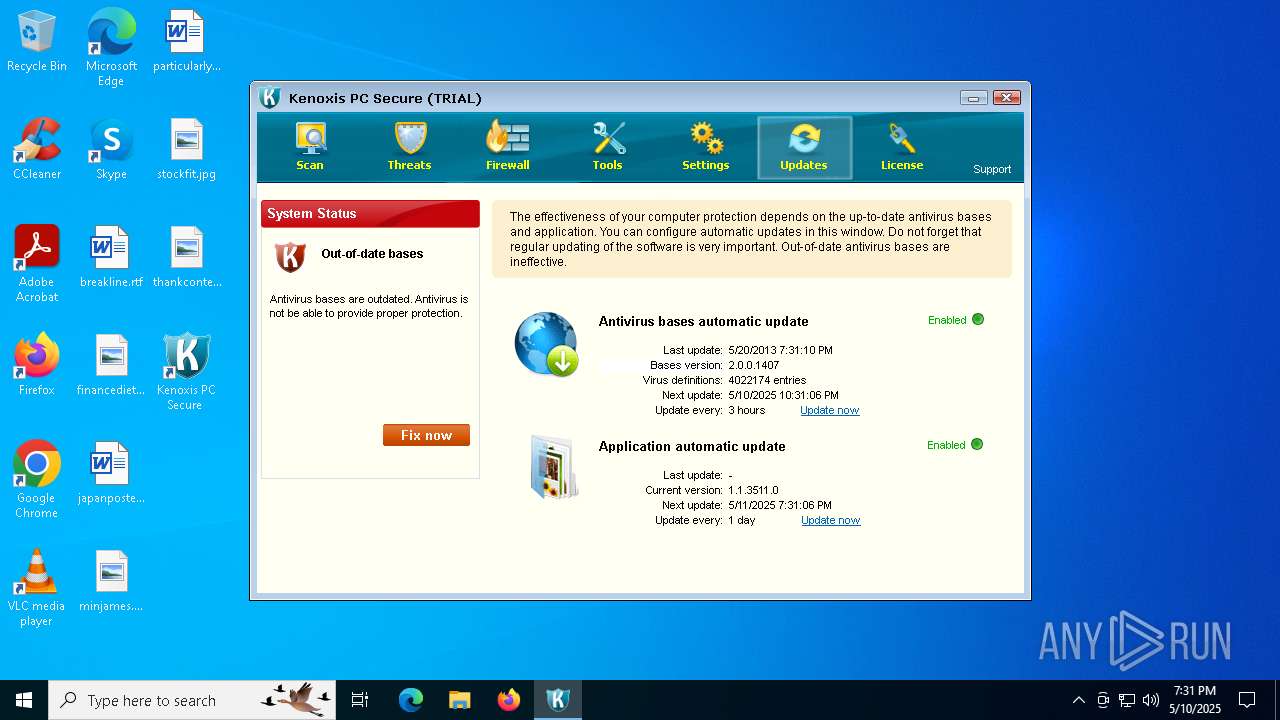This screenshot has height=720, width=1280.
Task: Click Update now for antivirus bases
Action: pyautogui.click(x=829, y=410)
